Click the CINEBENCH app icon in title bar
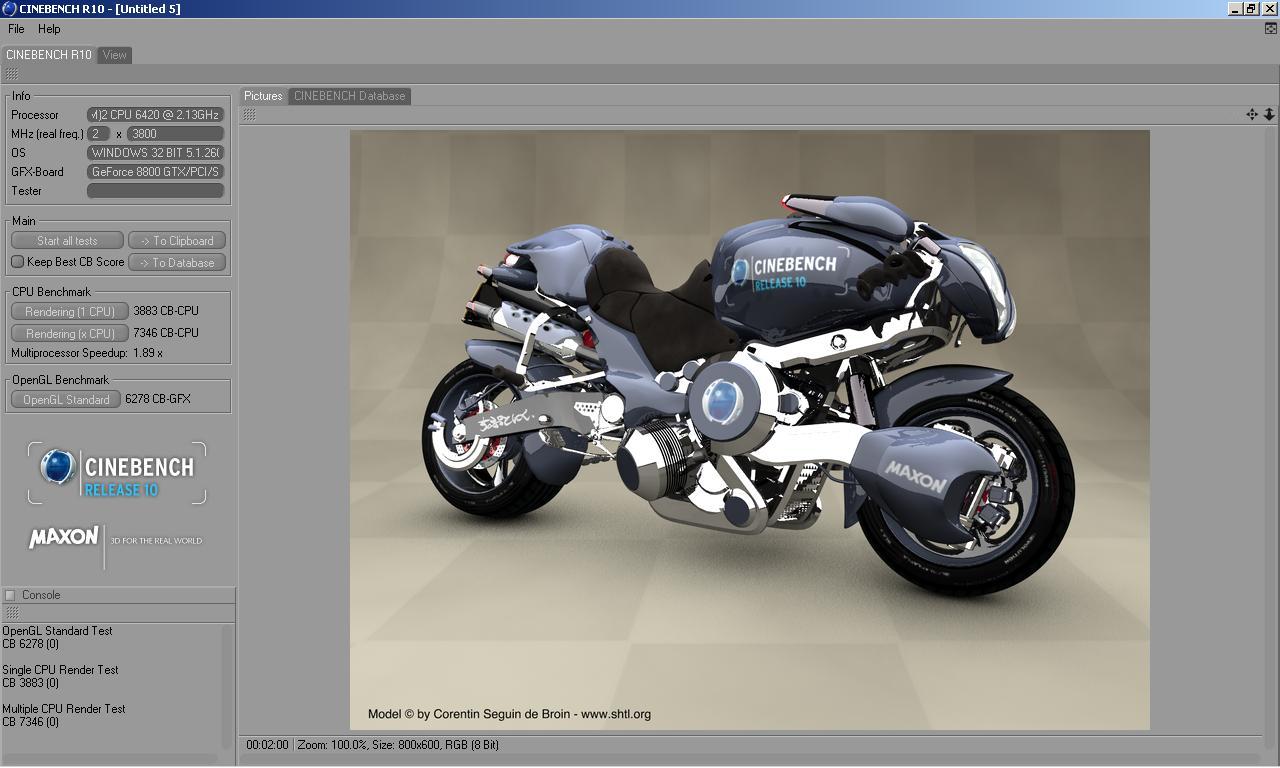Screen dimensions: 1280x768 tap(9, 9)
